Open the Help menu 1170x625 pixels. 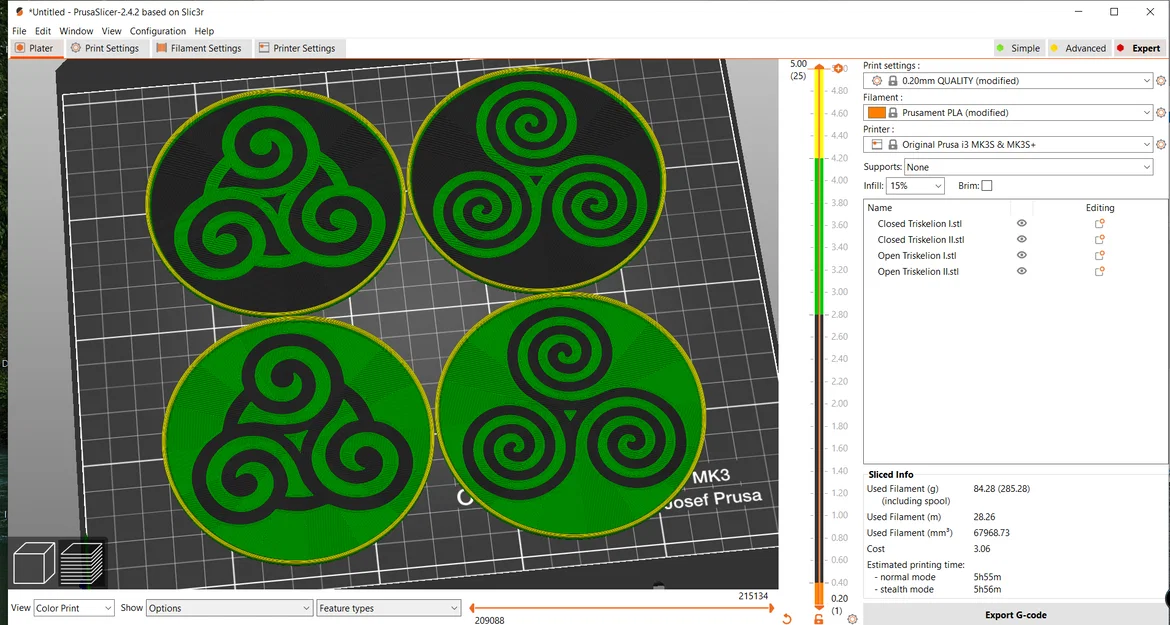(204, 31)
